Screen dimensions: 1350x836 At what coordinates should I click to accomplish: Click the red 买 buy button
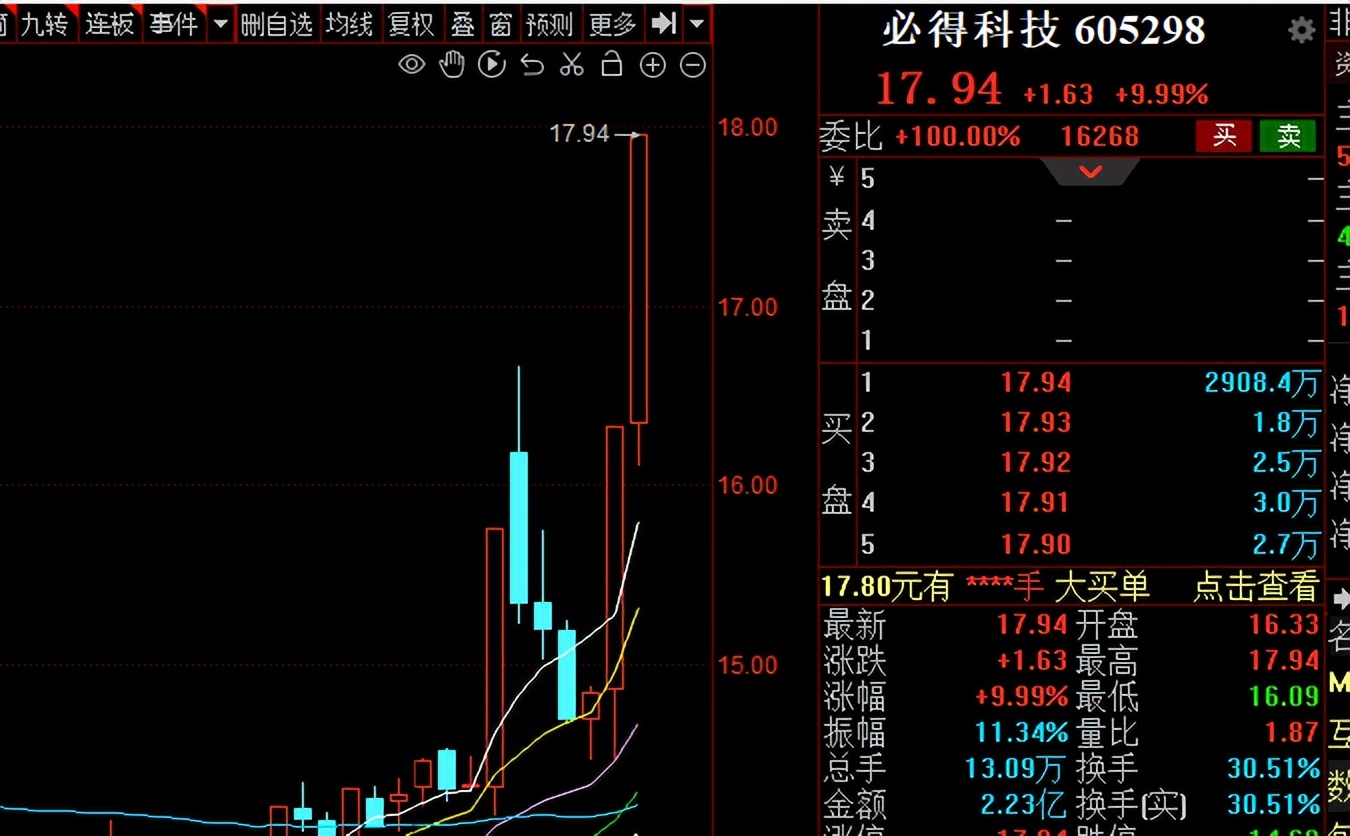click(x=1224, y=136)
